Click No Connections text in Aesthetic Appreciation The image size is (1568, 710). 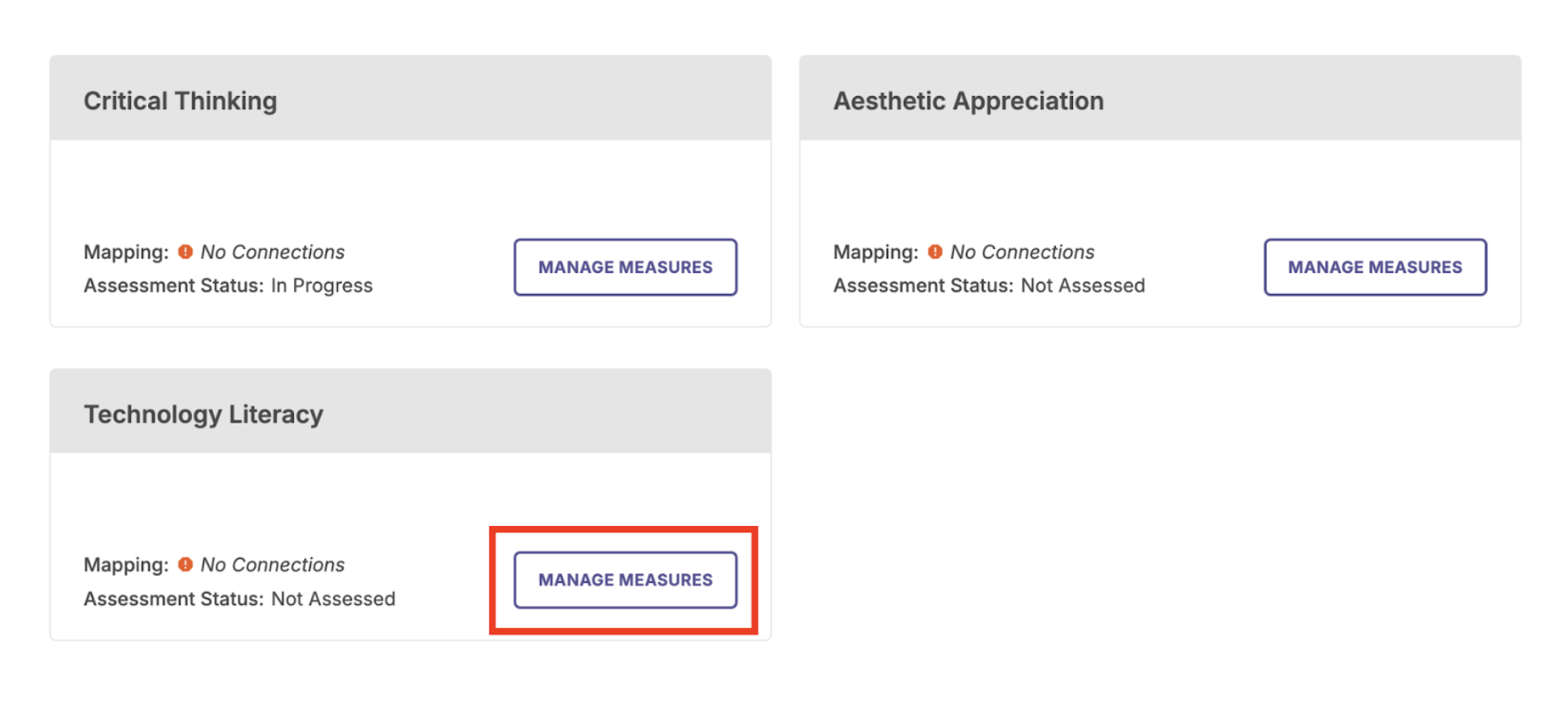pos(1023,252)
